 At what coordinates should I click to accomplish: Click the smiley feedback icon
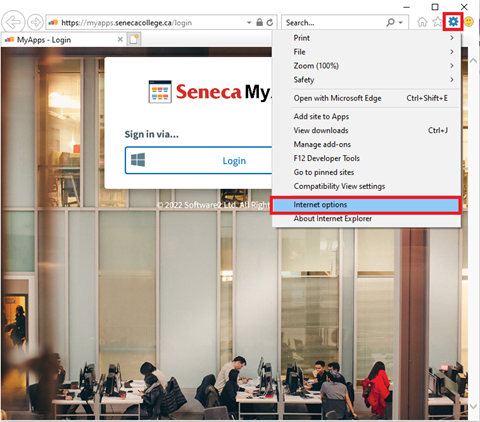click(469, 22)
